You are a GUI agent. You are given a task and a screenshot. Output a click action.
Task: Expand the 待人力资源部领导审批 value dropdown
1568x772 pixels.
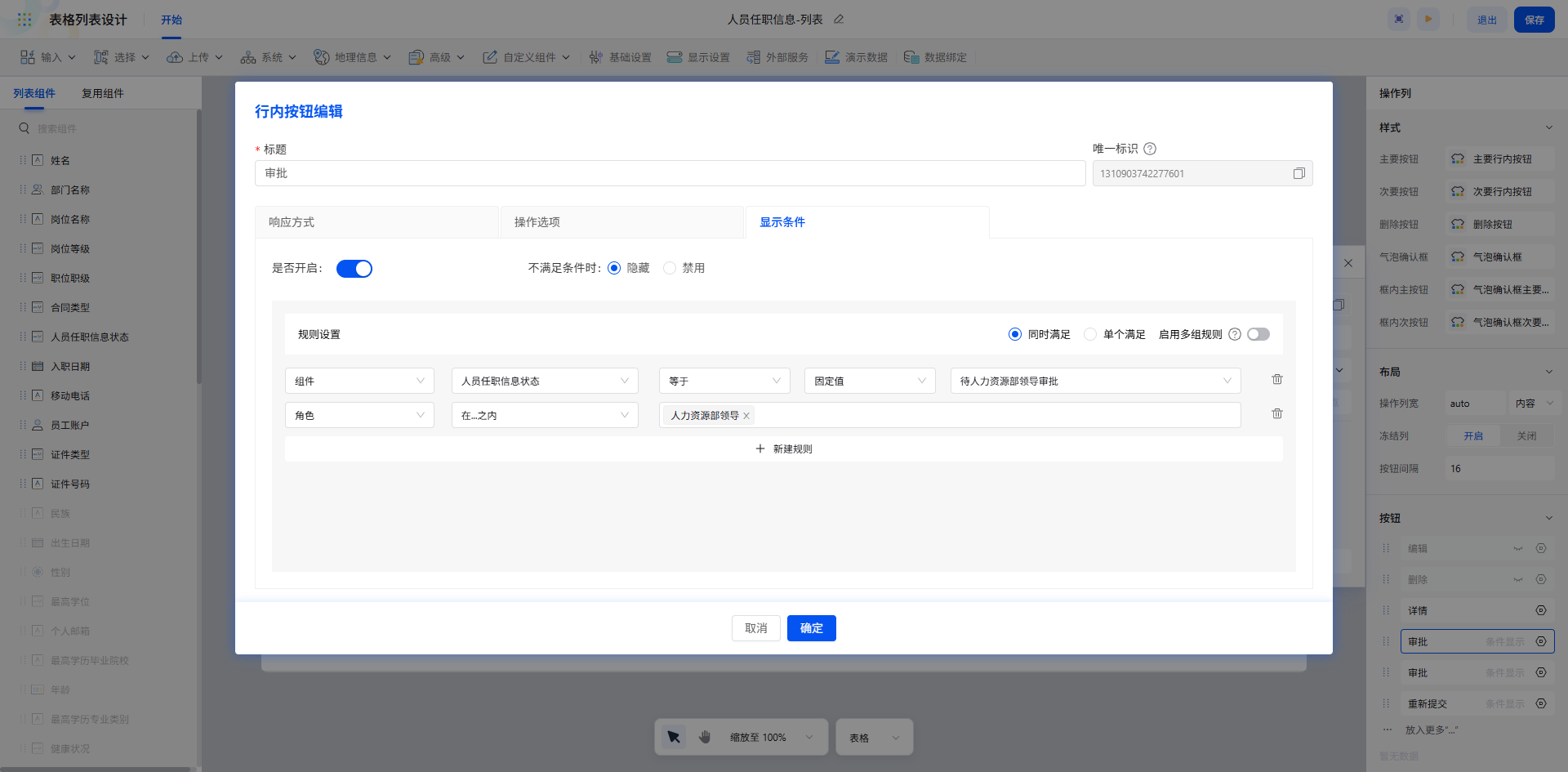tap(1095, 381)
